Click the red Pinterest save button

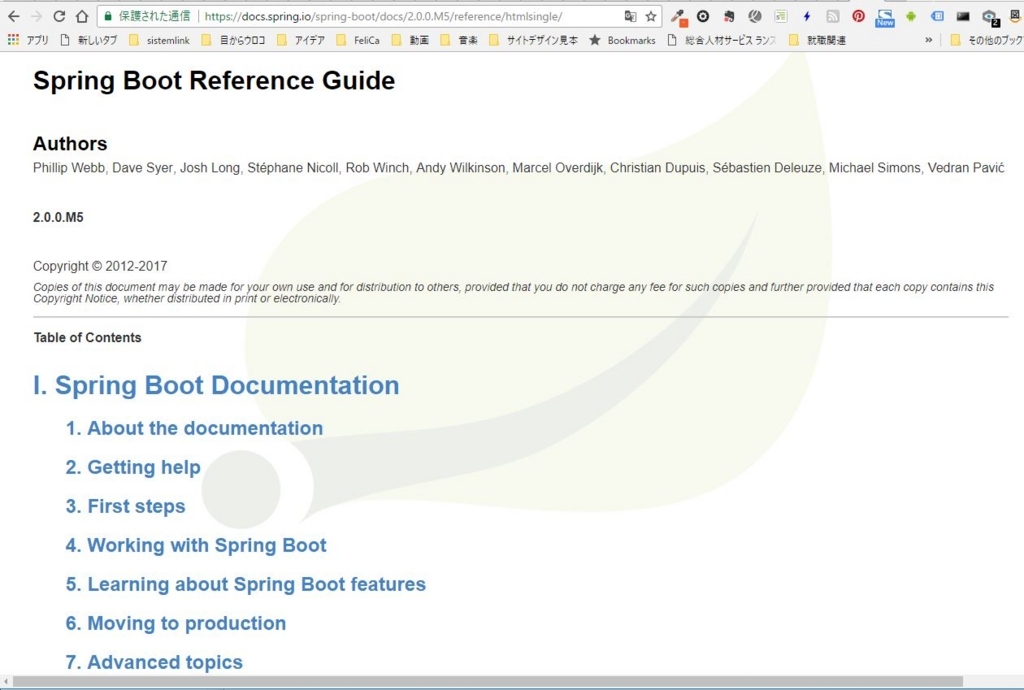point(858,16)
